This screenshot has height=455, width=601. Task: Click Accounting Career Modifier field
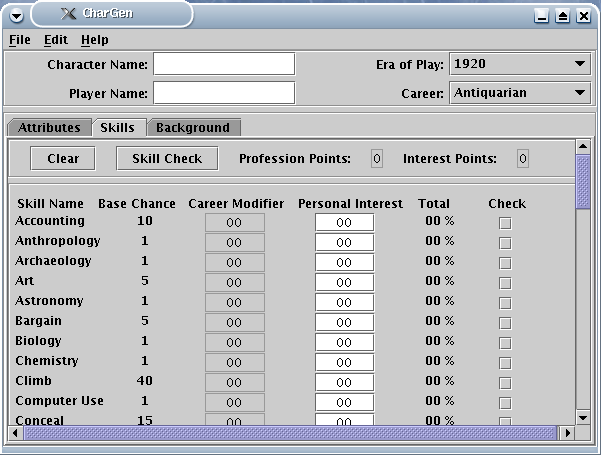(x=235, y=223)
